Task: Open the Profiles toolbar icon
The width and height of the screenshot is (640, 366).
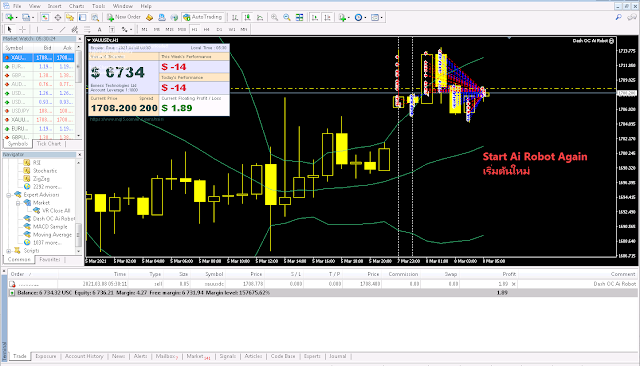Action: (x=26, y=17)
